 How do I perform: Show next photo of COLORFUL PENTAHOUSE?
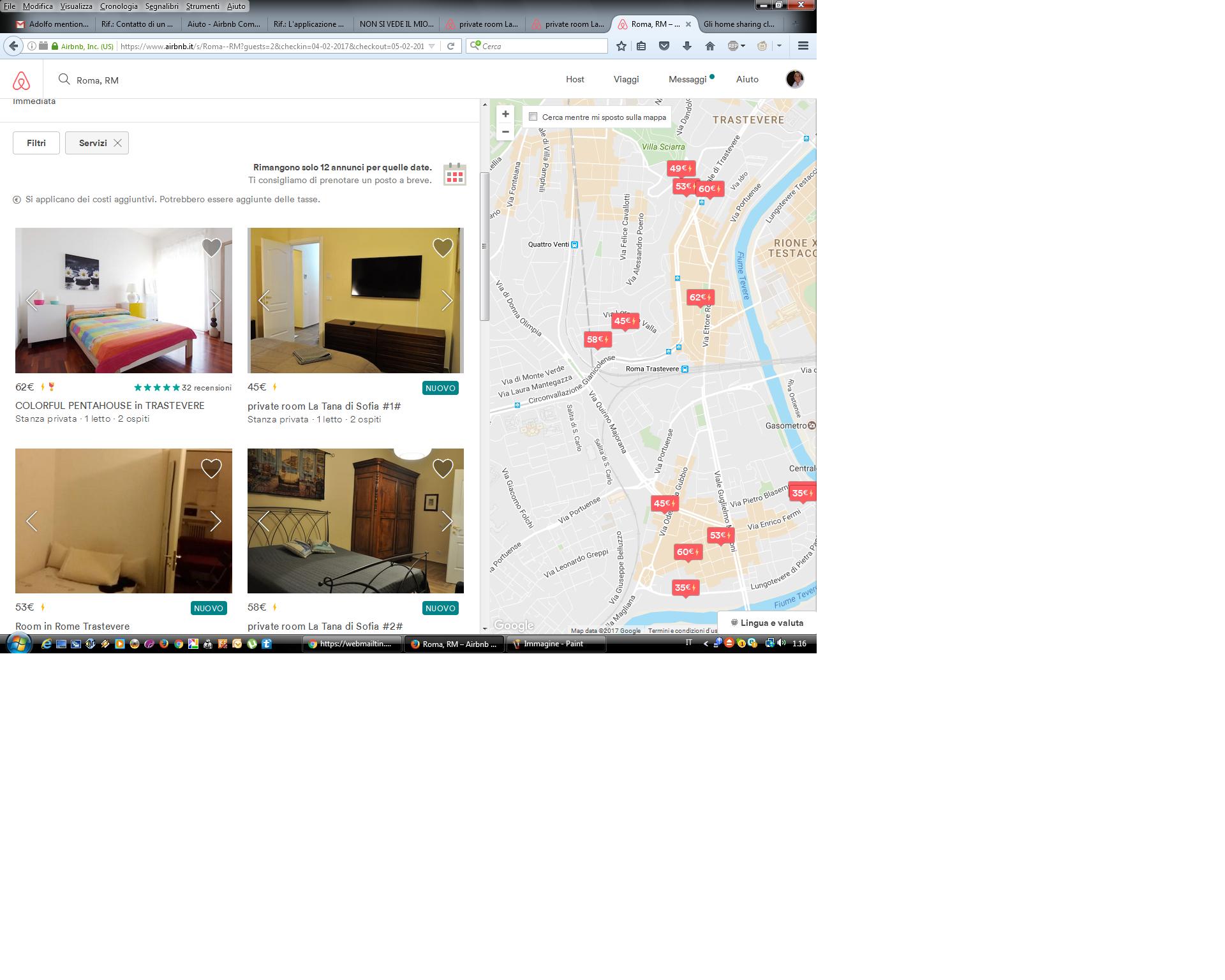pos(216,301)
